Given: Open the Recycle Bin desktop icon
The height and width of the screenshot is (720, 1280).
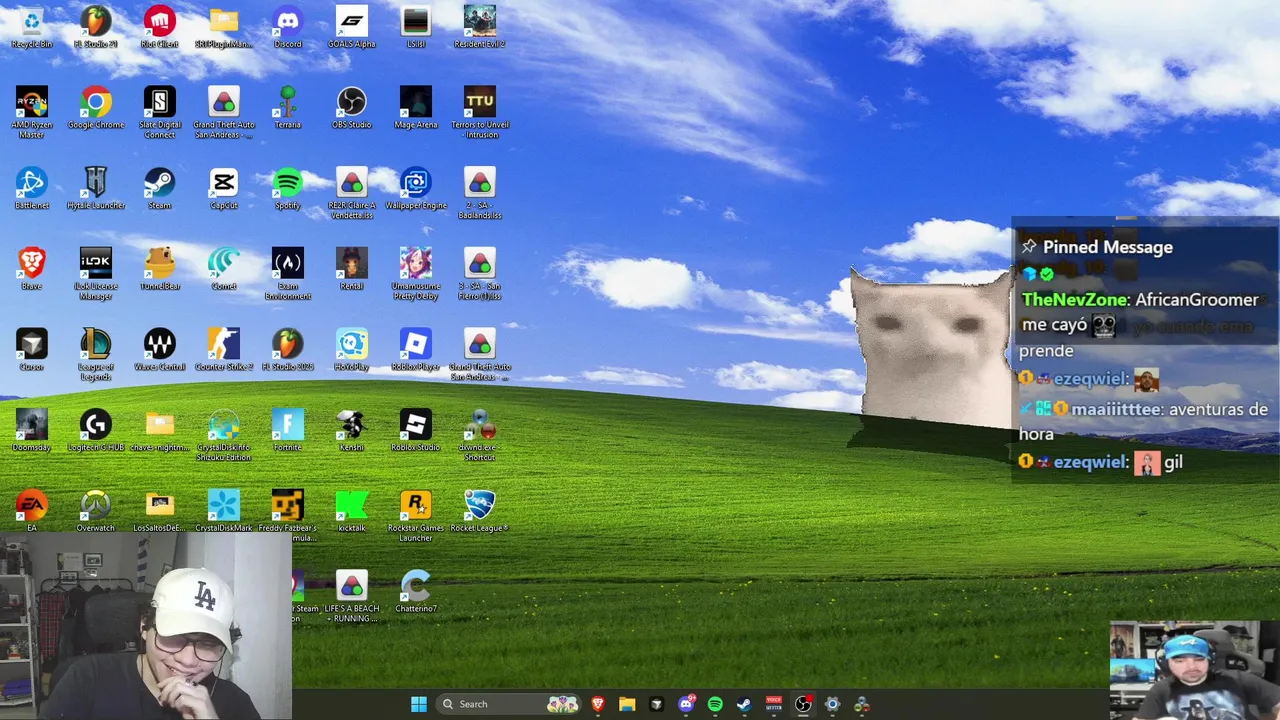Looking at the screenshot, I should [32, 26].
